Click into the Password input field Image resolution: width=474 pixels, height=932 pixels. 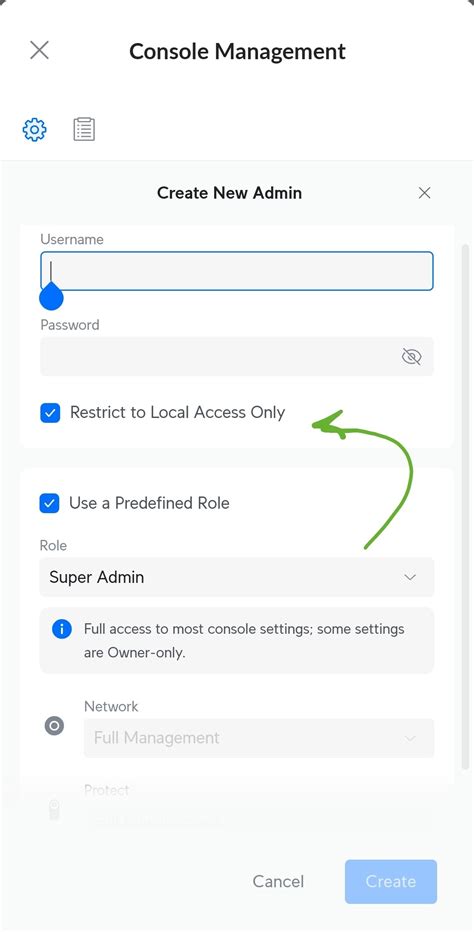click(237, 357)
